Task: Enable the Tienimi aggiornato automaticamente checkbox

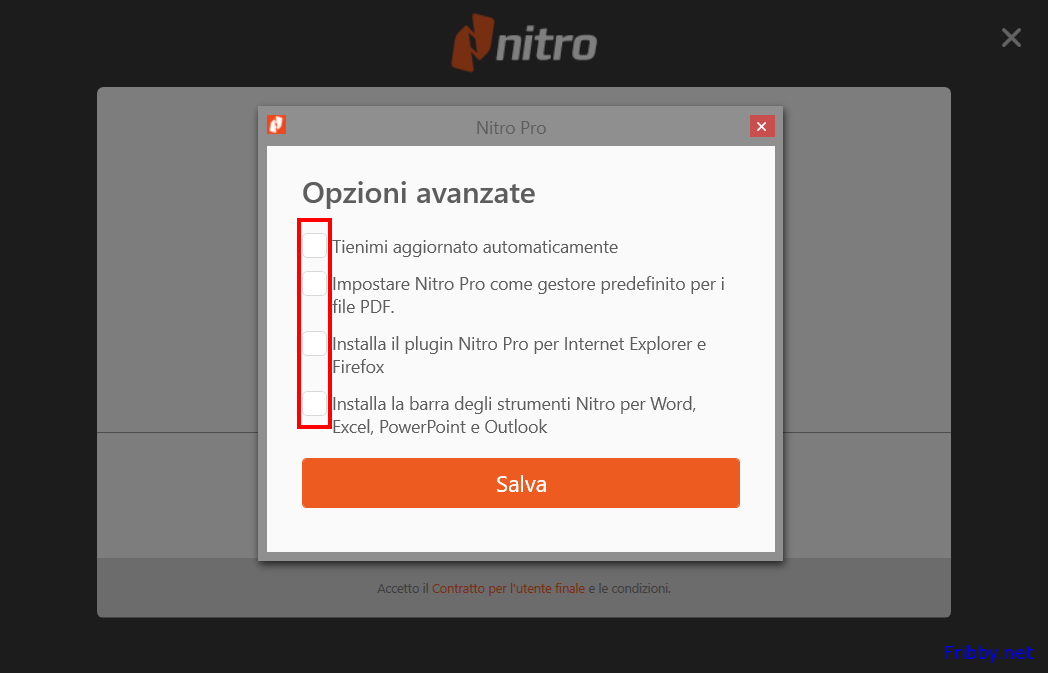Action: 314,245
